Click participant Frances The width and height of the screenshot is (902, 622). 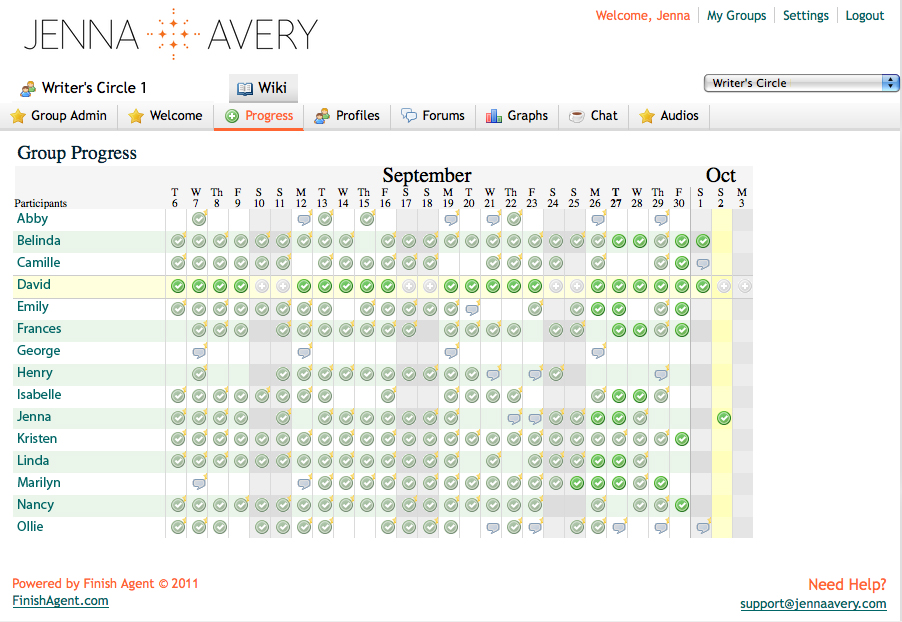39,329
